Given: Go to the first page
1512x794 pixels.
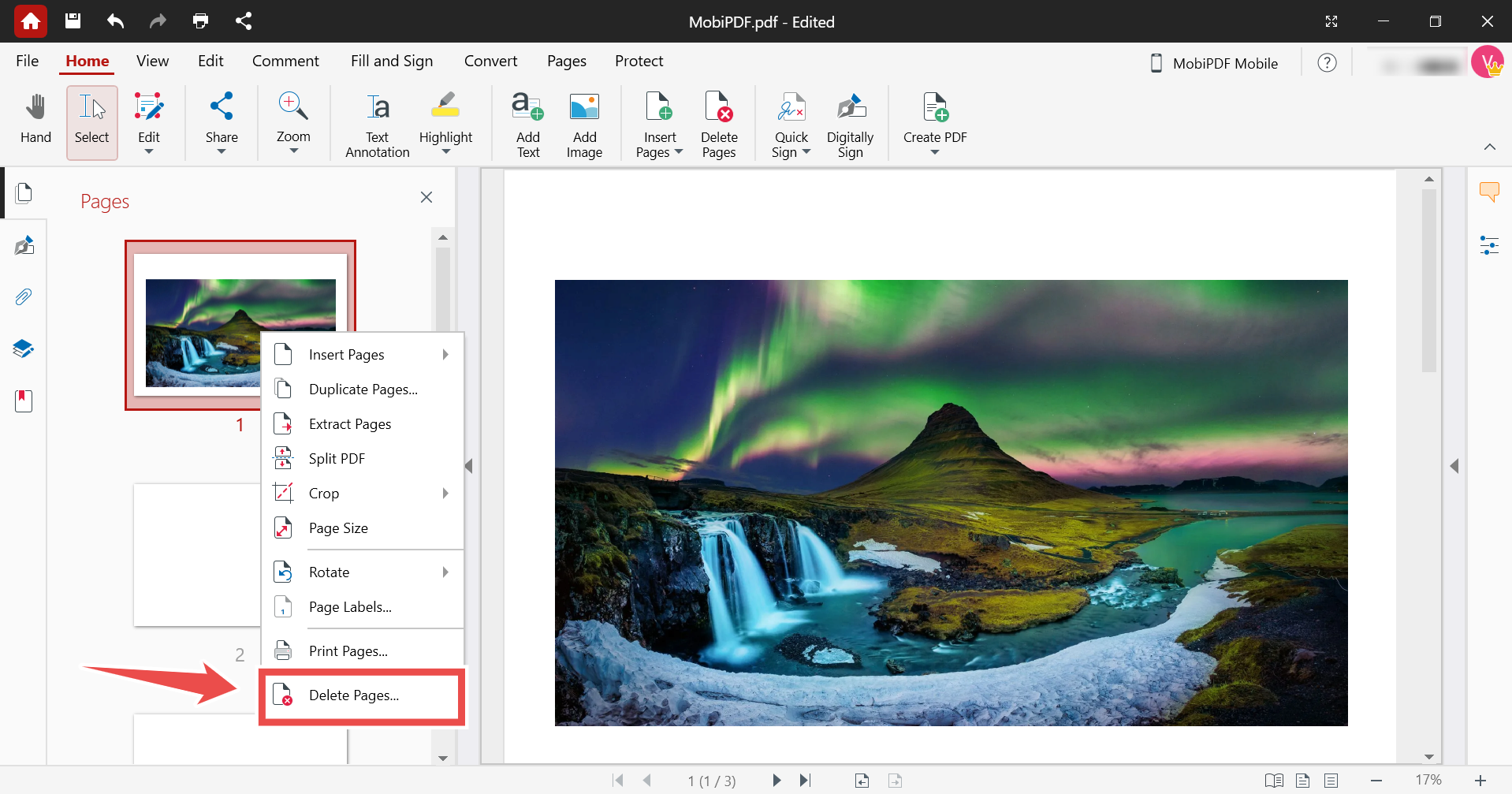Looking at the screenshot, I should [618, 780].
